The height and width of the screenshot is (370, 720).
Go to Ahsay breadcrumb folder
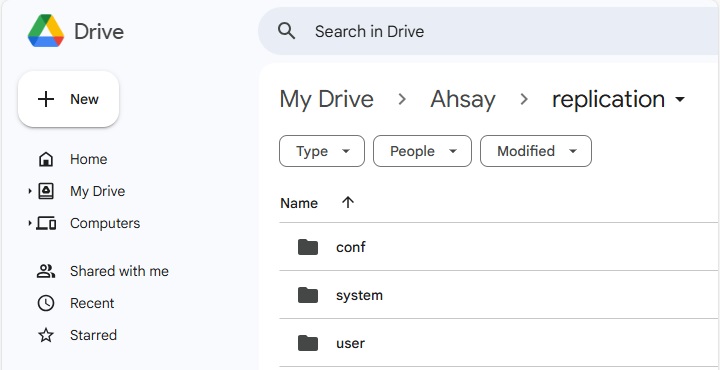tap(463, 99)
